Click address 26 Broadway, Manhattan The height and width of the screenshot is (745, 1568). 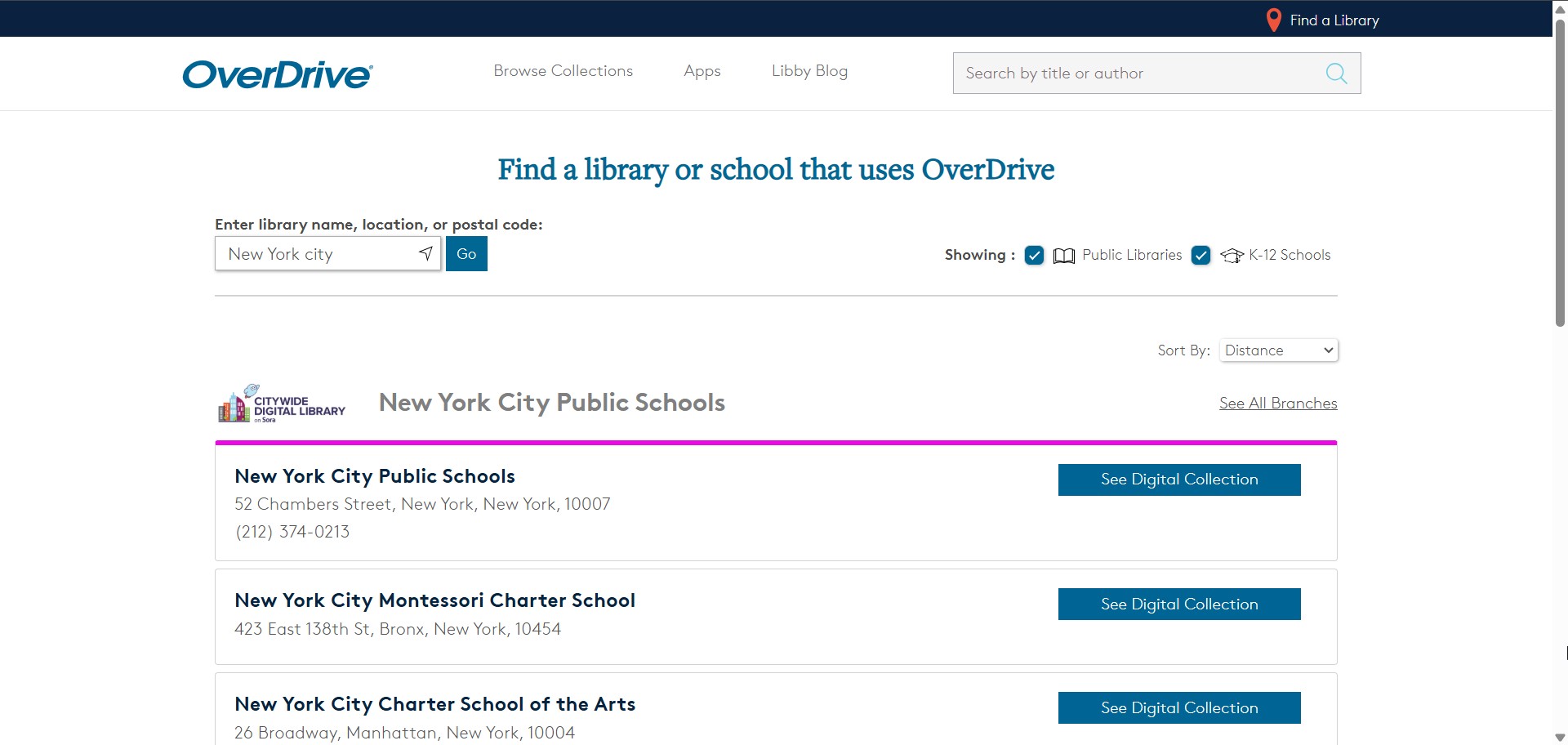[x=404, y=733]
